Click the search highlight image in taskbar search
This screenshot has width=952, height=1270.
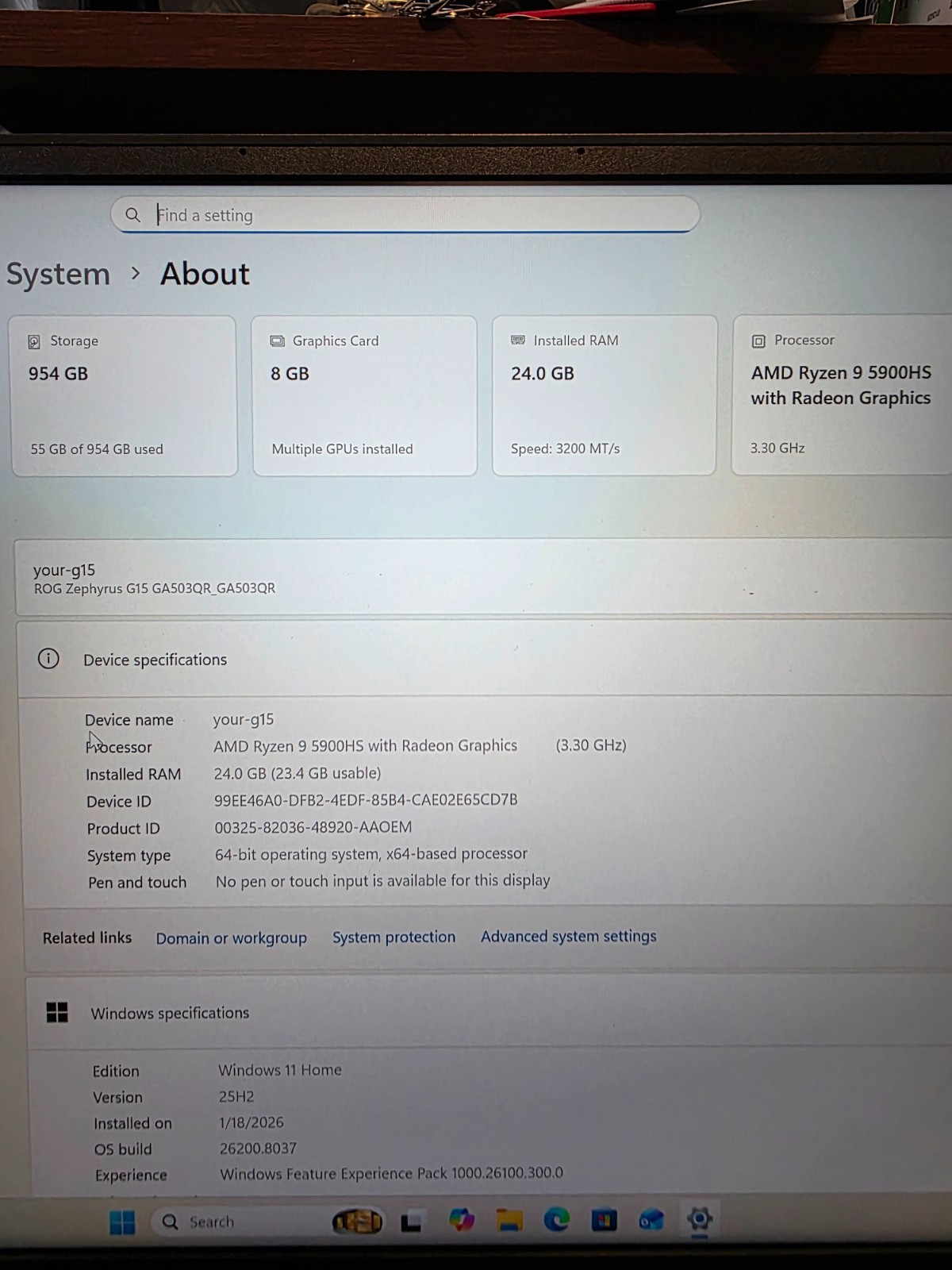click(x=357, y=1222)
